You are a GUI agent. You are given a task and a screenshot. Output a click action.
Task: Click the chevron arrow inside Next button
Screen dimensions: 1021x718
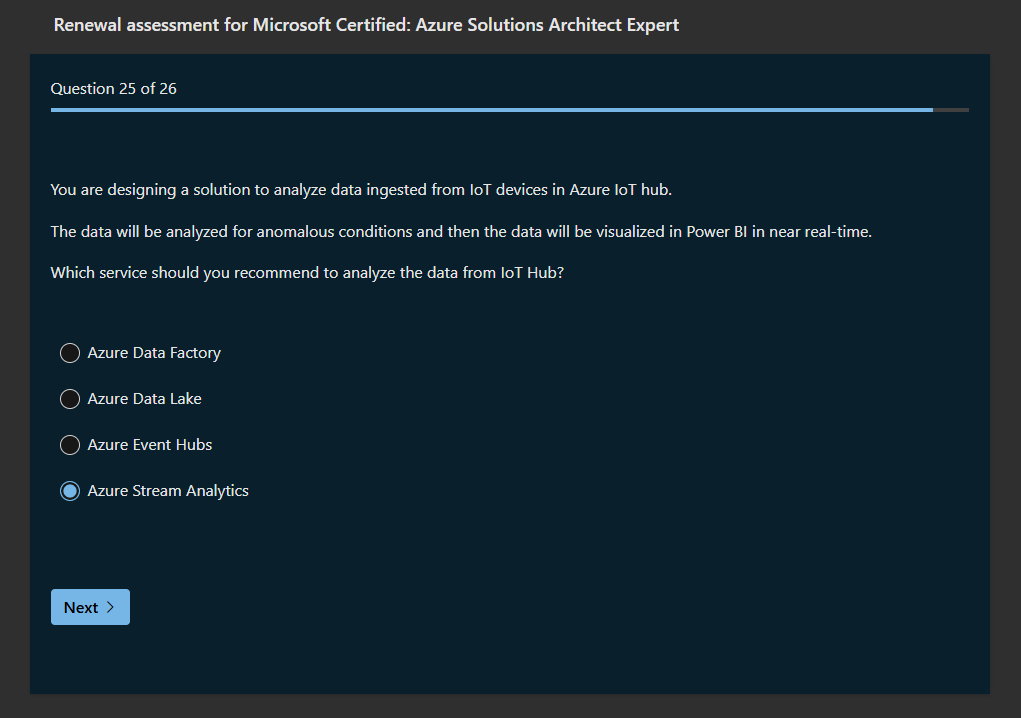110,607
